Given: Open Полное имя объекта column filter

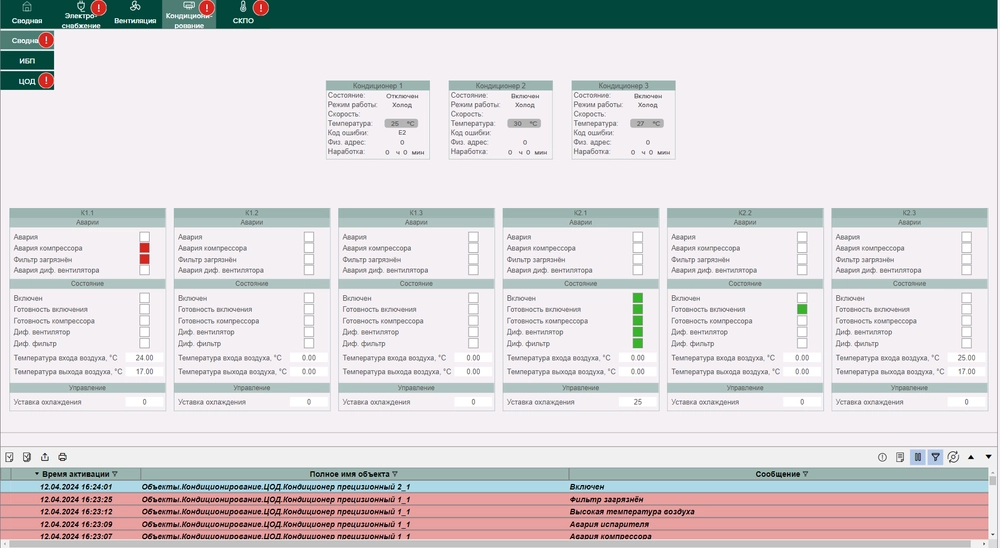Looking at the screenshot, I should [x=395, y=474].
